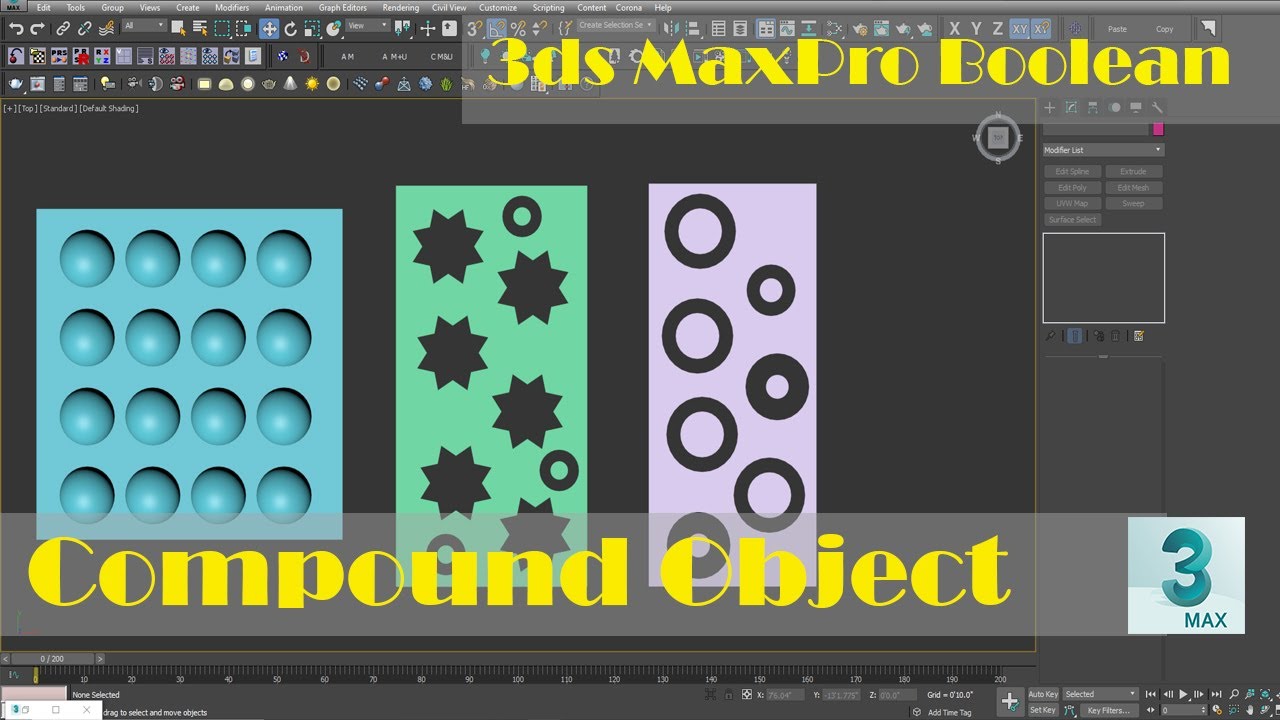Click the Paste toolbar button
Image resolution: width=1280 pixels, height=720 pixels.
(x=1117, y=29)
